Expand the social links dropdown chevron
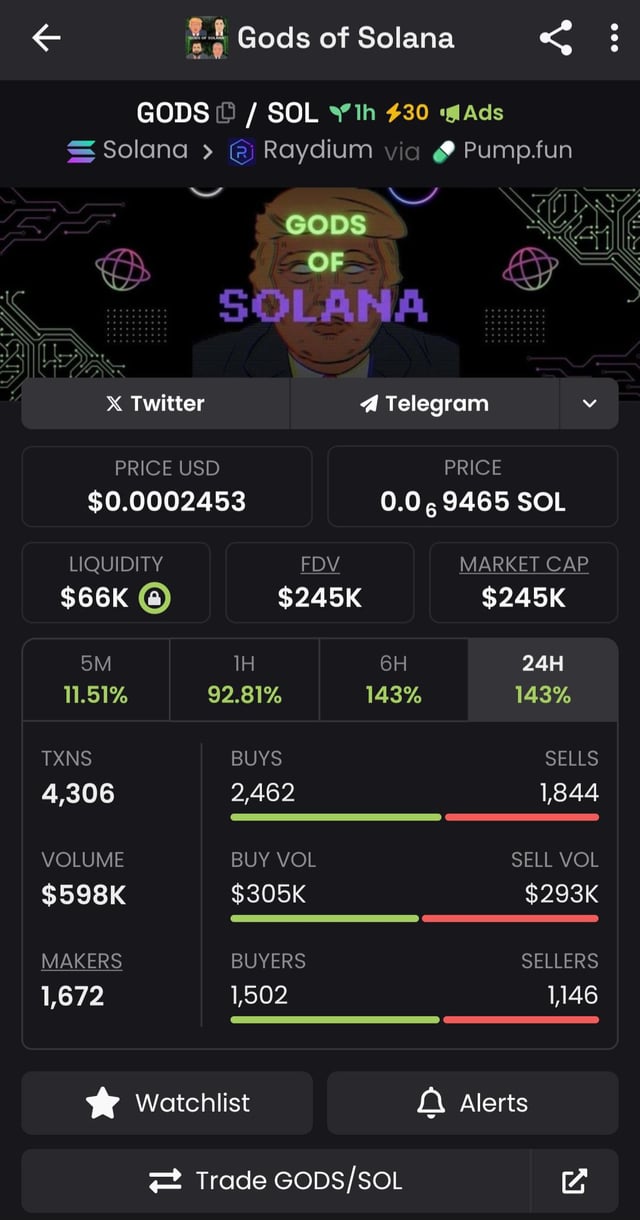This screenshot has height=1220, width=640. click(x=589, y=404)
